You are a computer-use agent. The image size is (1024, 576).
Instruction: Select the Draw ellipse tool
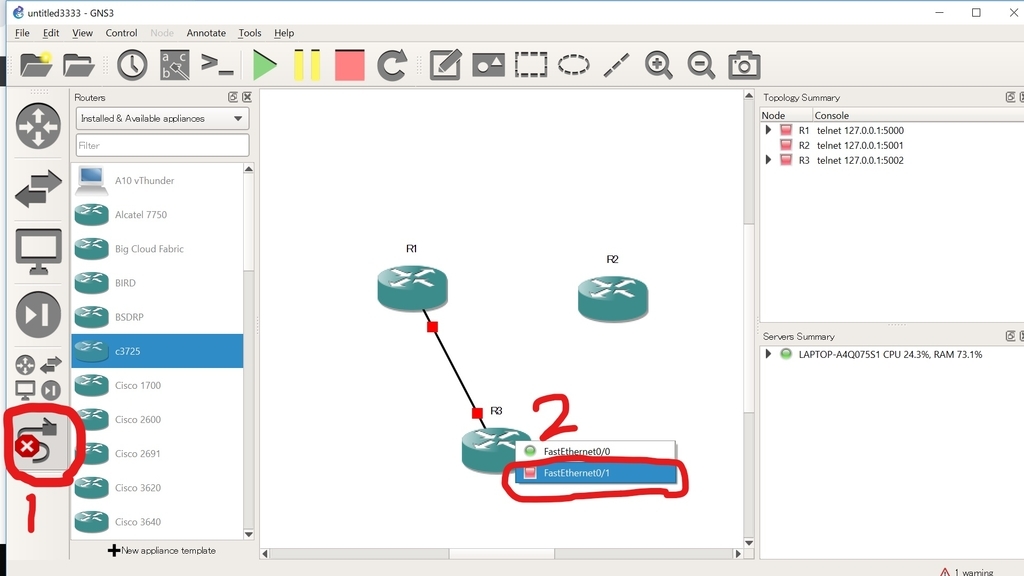(573, 65)
